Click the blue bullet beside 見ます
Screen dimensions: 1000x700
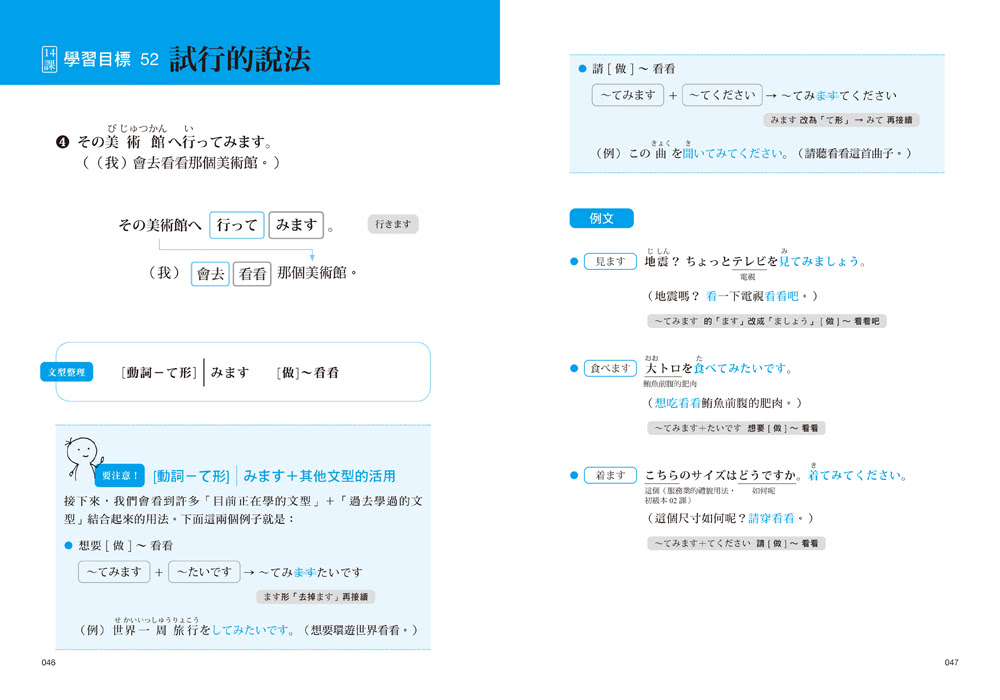574,261
